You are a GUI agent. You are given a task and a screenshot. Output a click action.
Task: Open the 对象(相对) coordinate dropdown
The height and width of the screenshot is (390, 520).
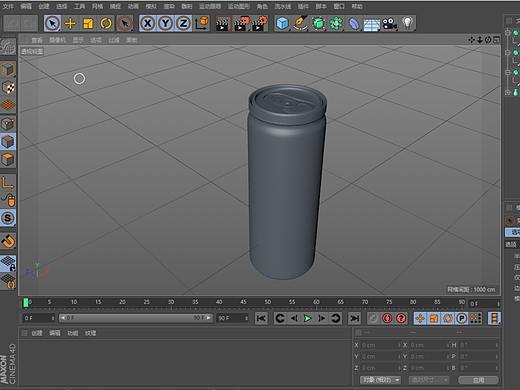click(x=381, y=380)
